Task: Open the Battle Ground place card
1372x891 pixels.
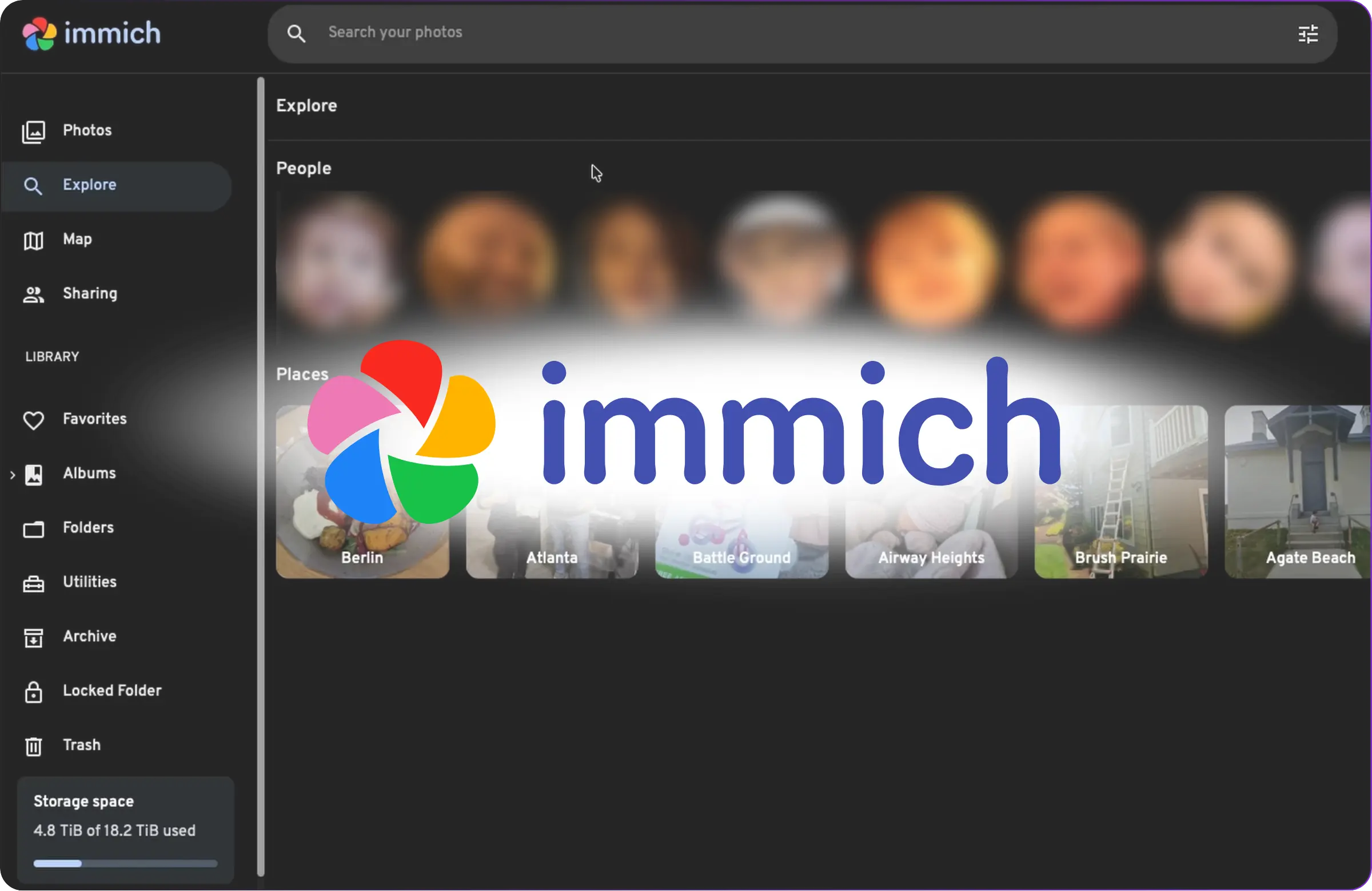Action: 742,492
